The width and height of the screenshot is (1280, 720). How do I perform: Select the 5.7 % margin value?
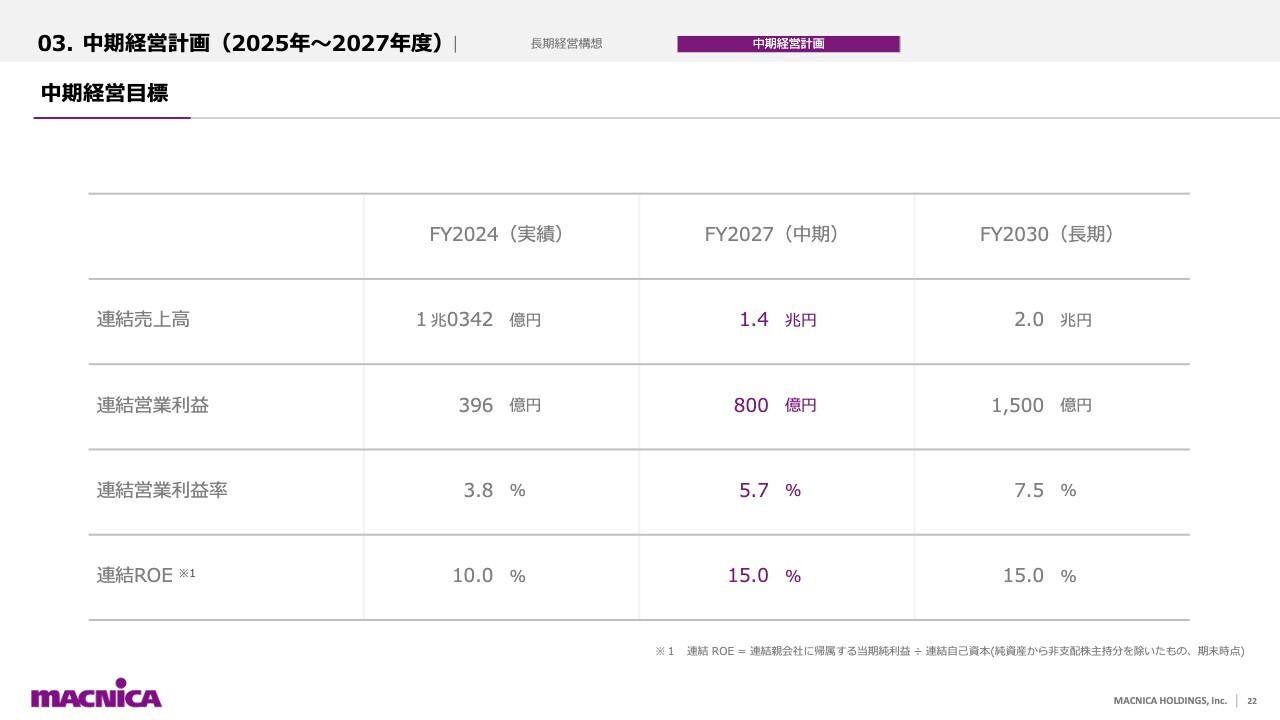(770, 490)
